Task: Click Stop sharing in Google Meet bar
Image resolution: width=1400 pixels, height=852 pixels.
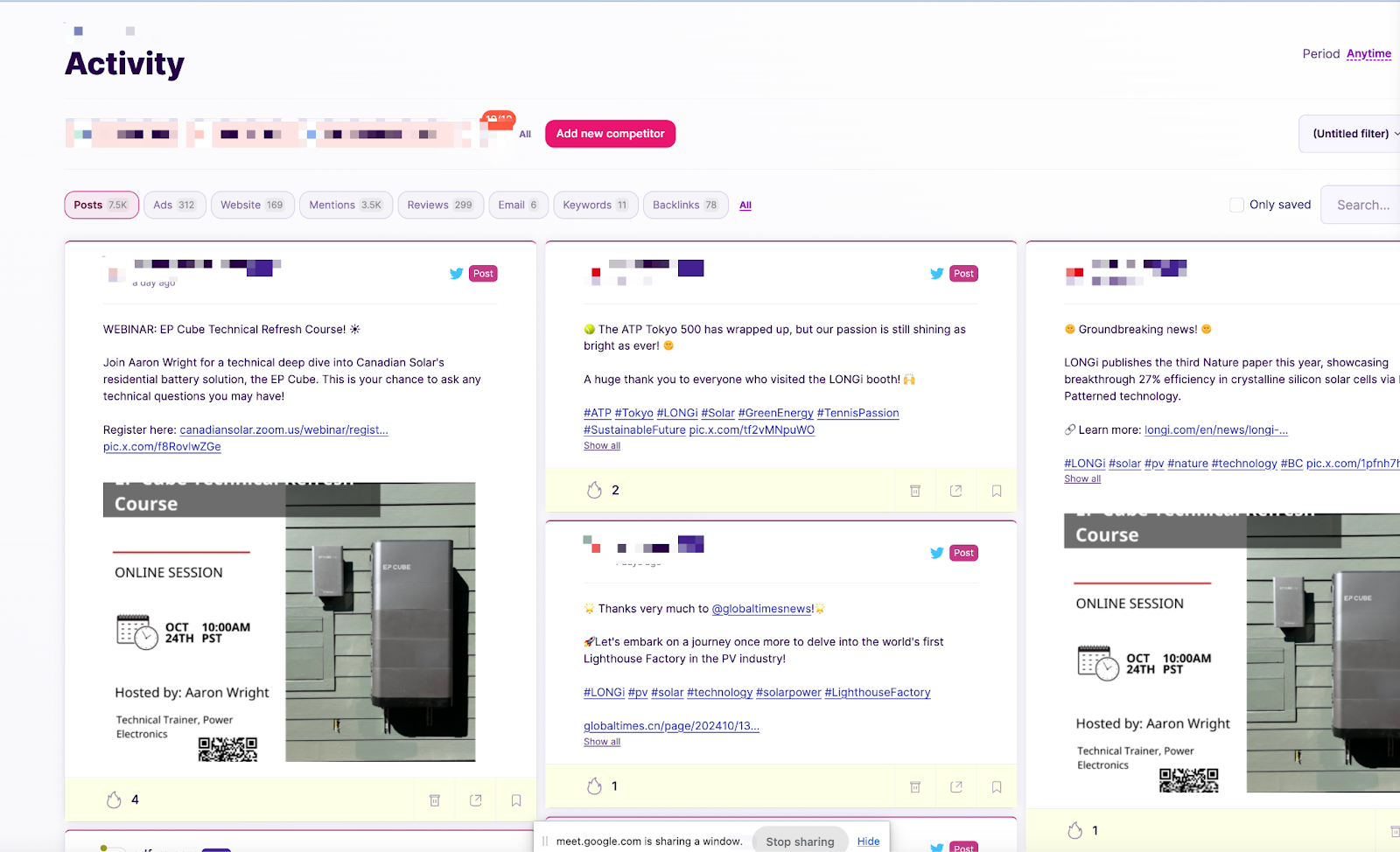Action: (x=800, y=842)
